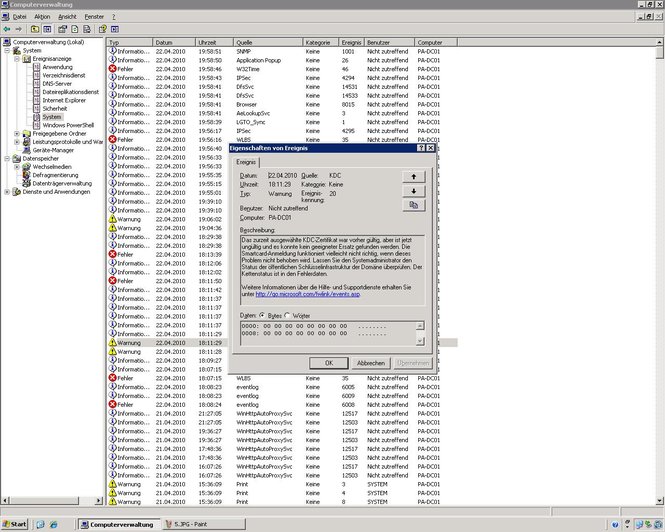Click OK in the event properties dialog
The height and width of the screenshot is (532, 665).
329,363
